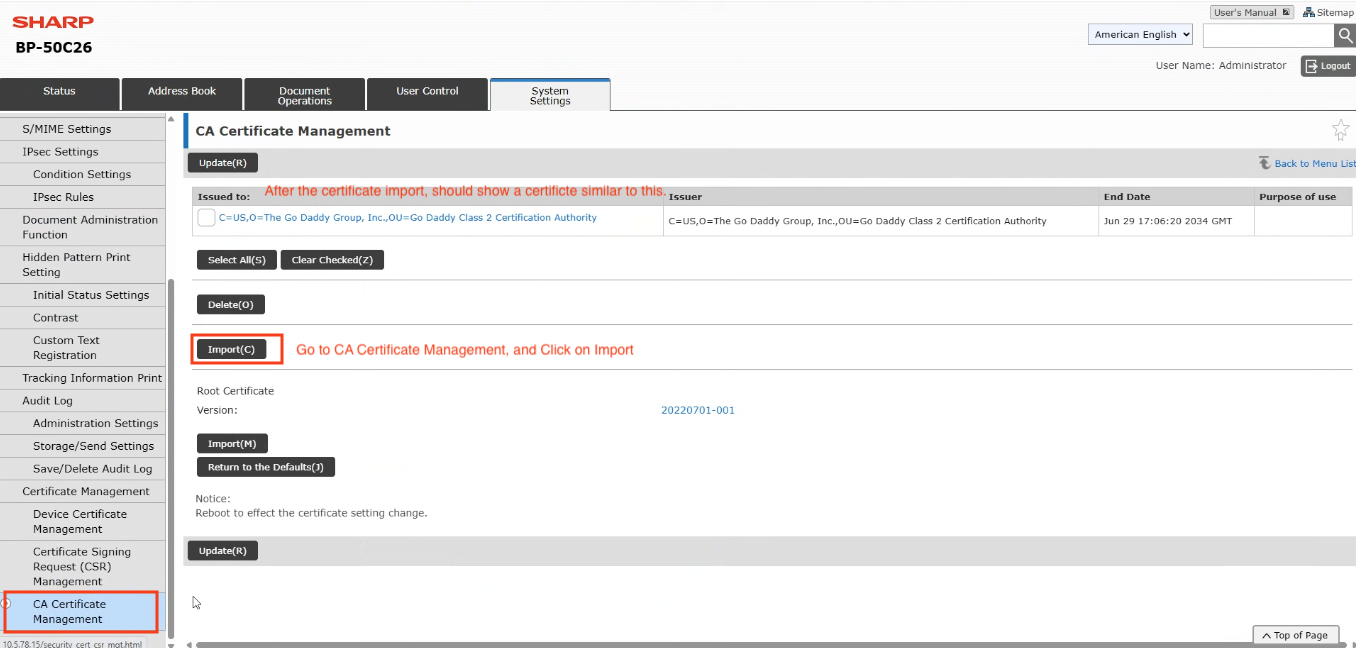Click the Import(C) button
Screen dimensions: 1356x648
coord(231,350)
